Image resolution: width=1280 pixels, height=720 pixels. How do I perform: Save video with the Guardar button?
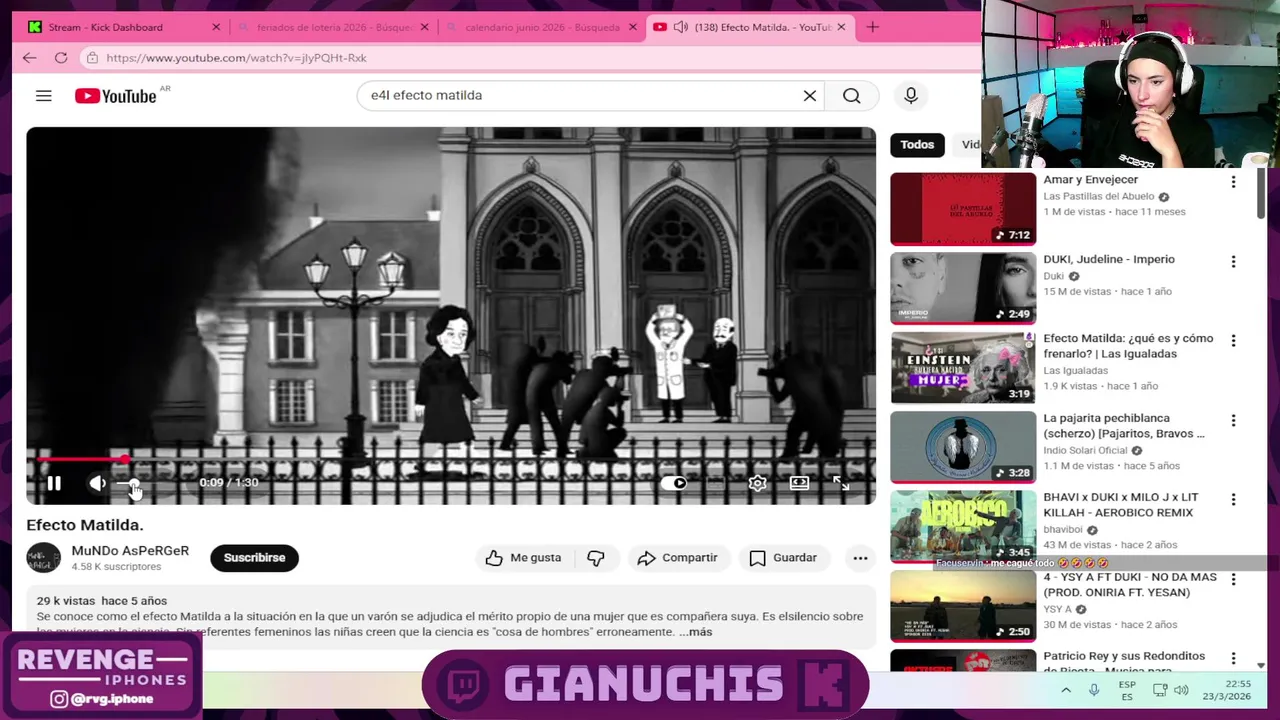tap(783, 558)
